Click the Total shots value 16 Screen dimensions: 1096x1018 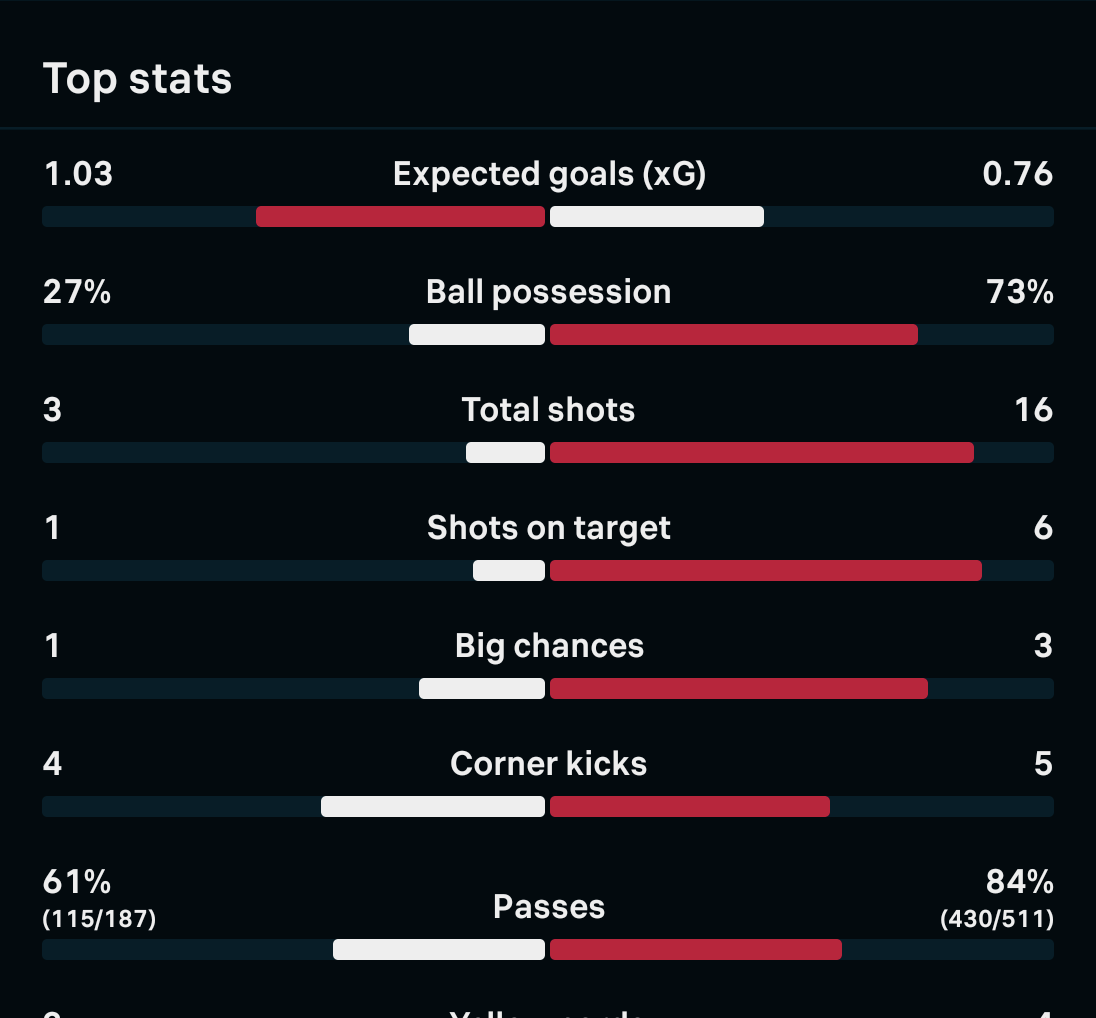[x=1033, y=410]
